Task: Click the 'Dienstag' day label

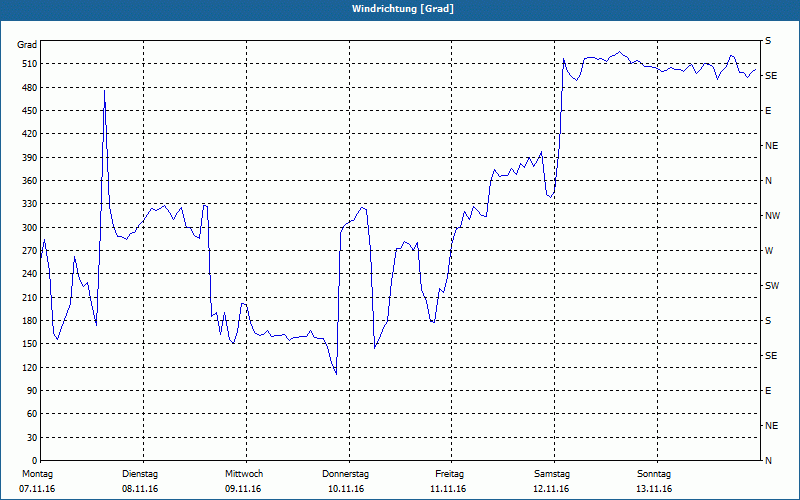Action: click(x=140, y=474)
